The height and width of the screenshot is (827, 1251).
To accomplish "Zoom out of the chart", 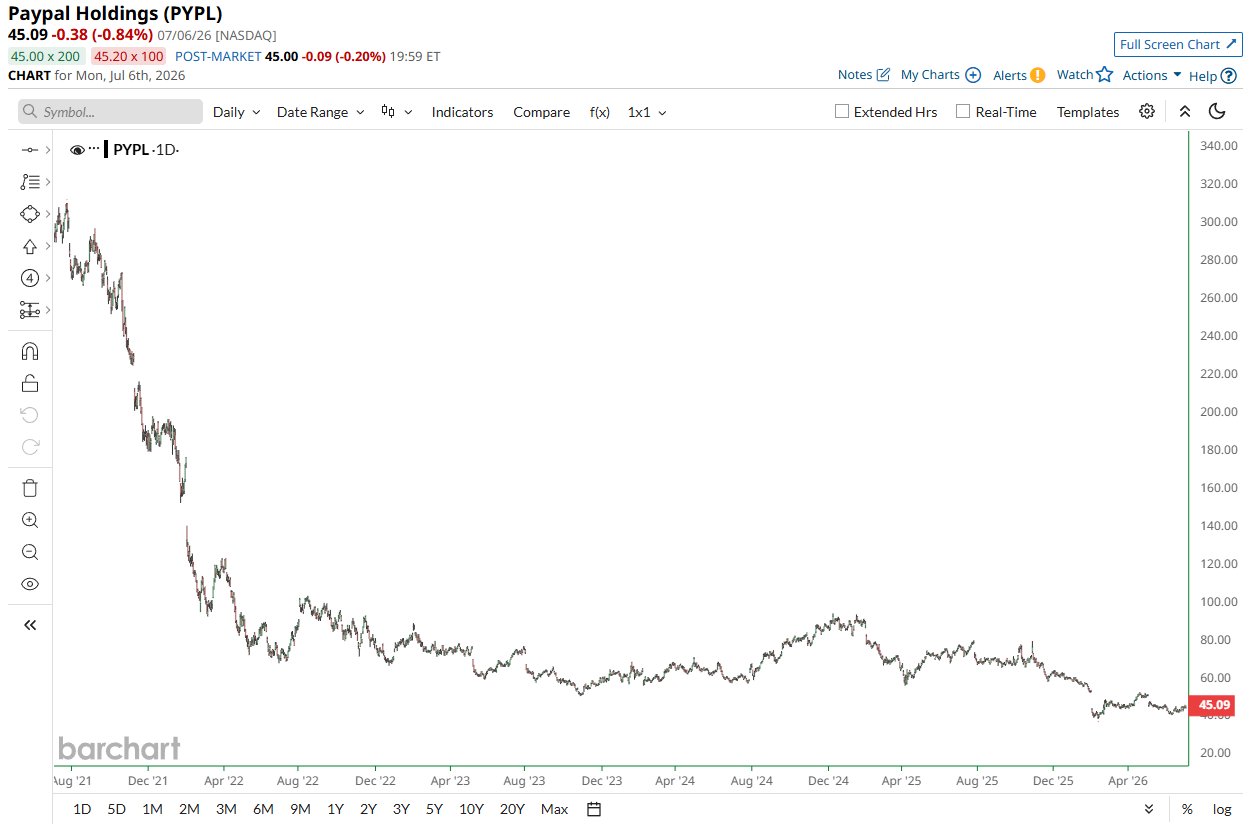I will (30, 552).
